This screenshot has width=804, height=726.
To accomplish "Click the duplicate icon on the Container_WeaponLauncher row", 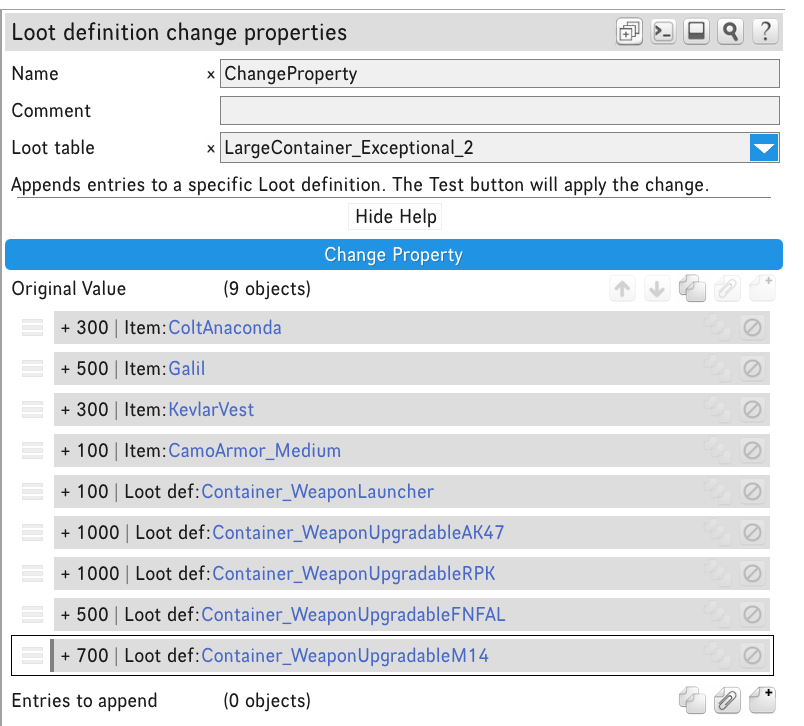I will pos(717,492).
